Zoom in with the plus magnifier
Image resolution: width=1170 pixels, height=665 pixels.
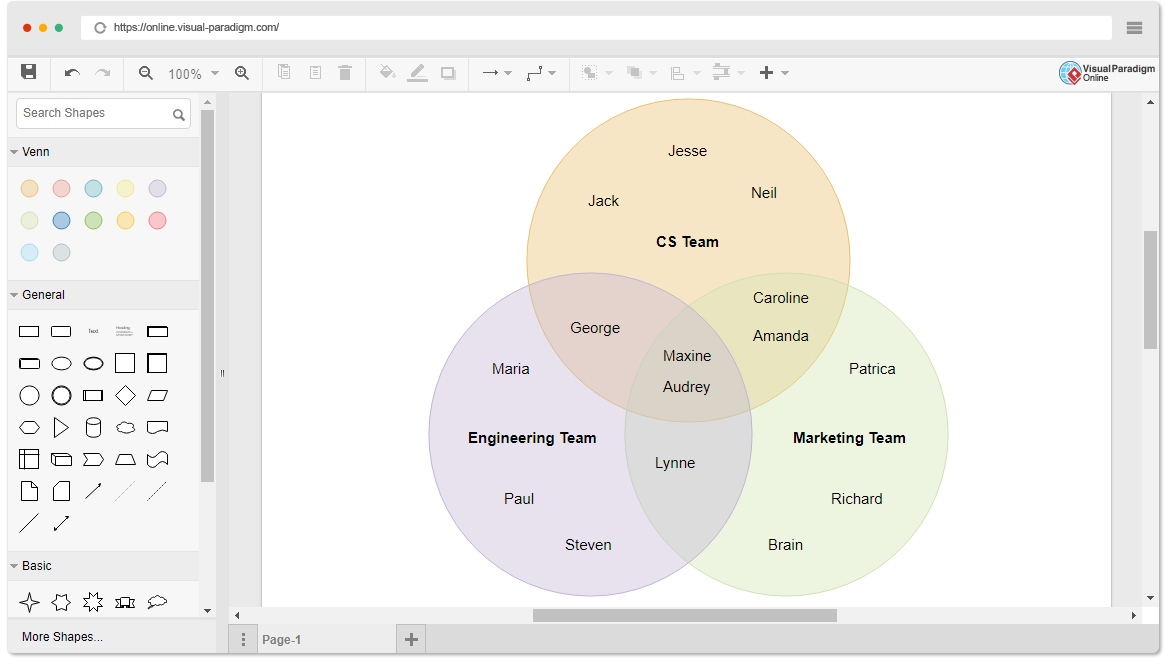point(242,72)
